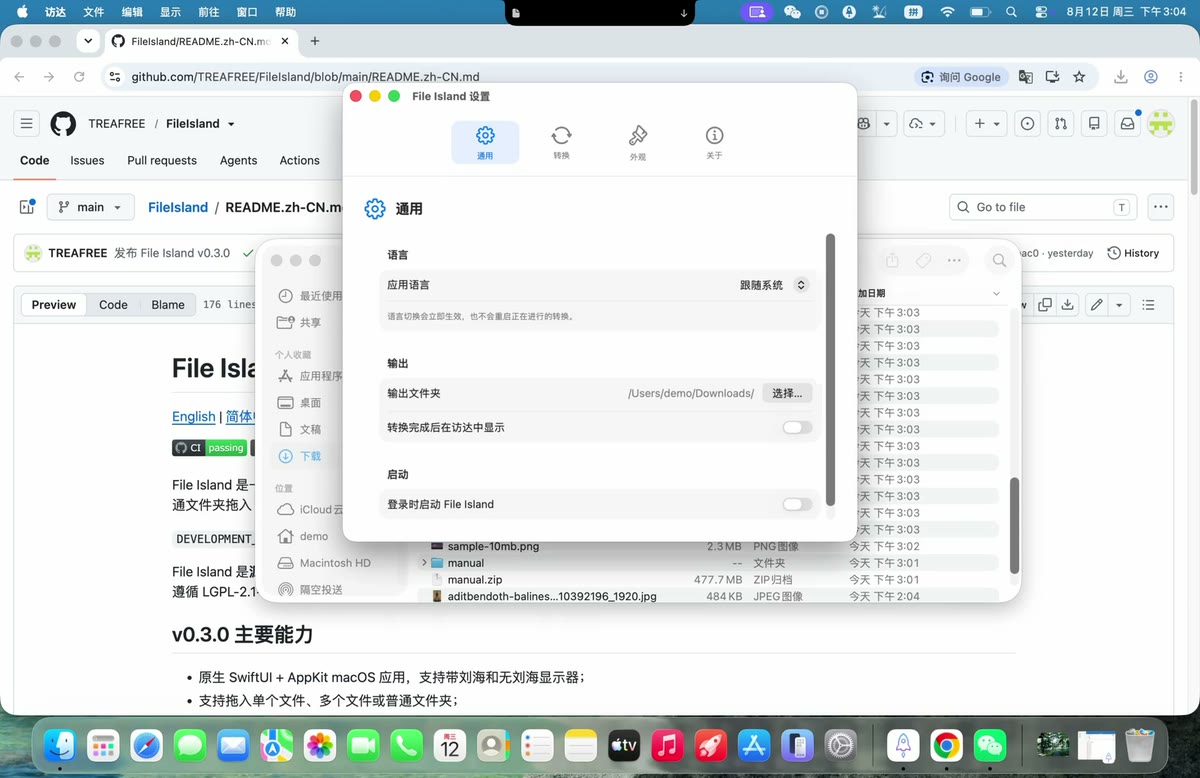Open commit History link
The image size is (1200, 778).
coord(1133,253)
